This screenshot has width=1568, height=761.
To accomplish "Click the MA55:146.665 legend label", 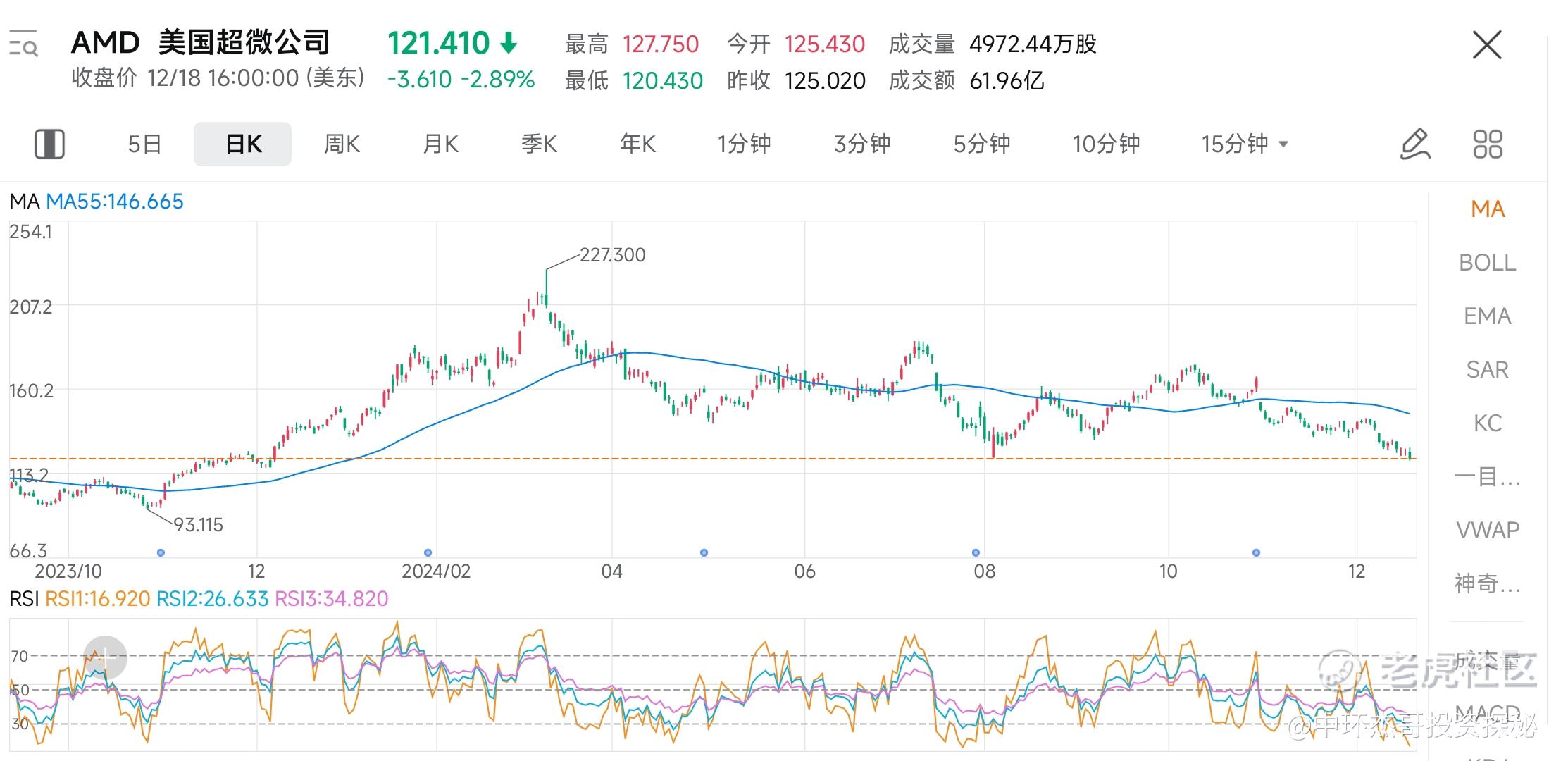I will (114, 202).
